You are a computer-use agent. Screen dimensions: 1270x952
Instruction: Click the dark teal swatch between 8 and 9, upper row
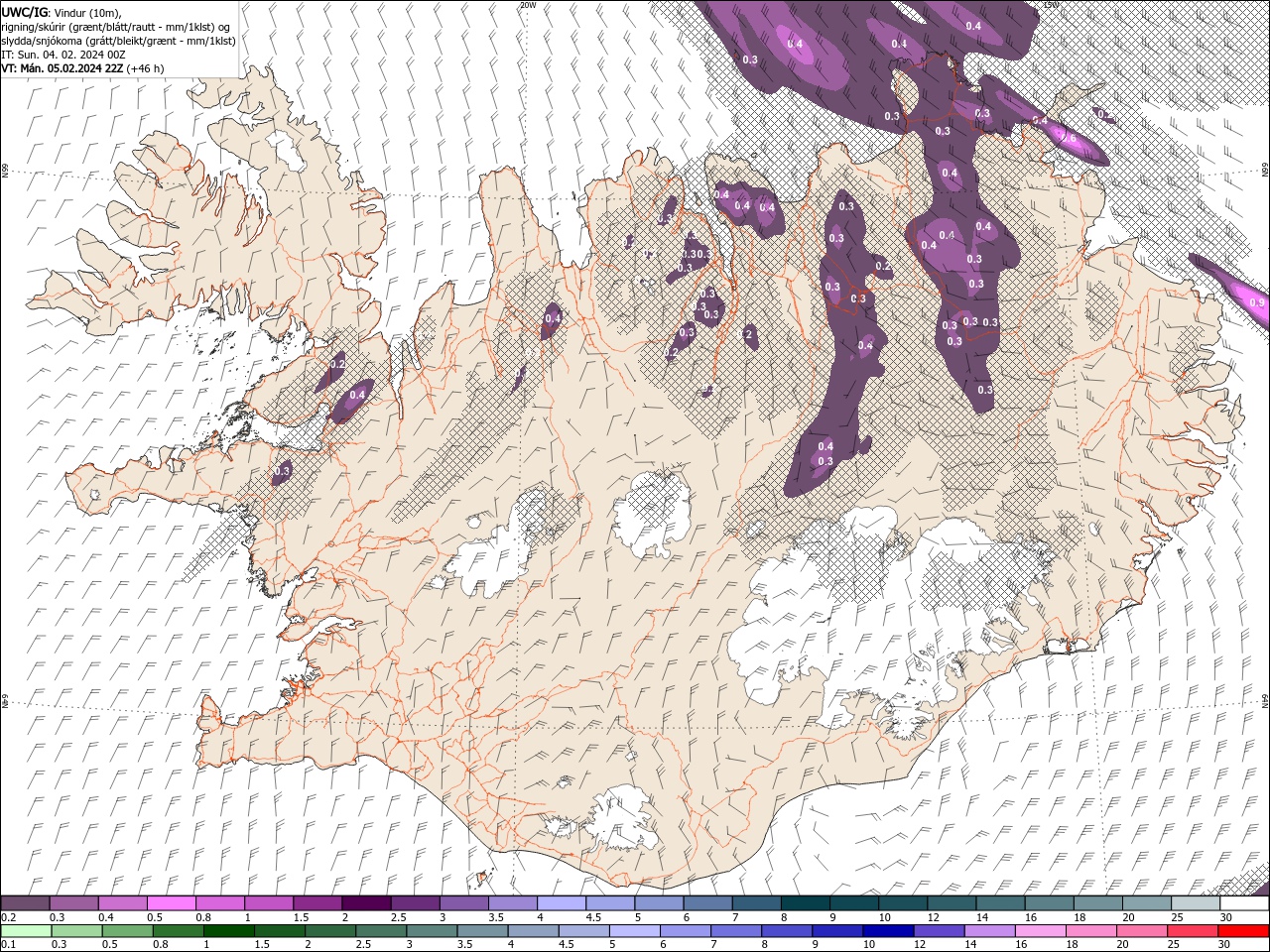(805, 903)
